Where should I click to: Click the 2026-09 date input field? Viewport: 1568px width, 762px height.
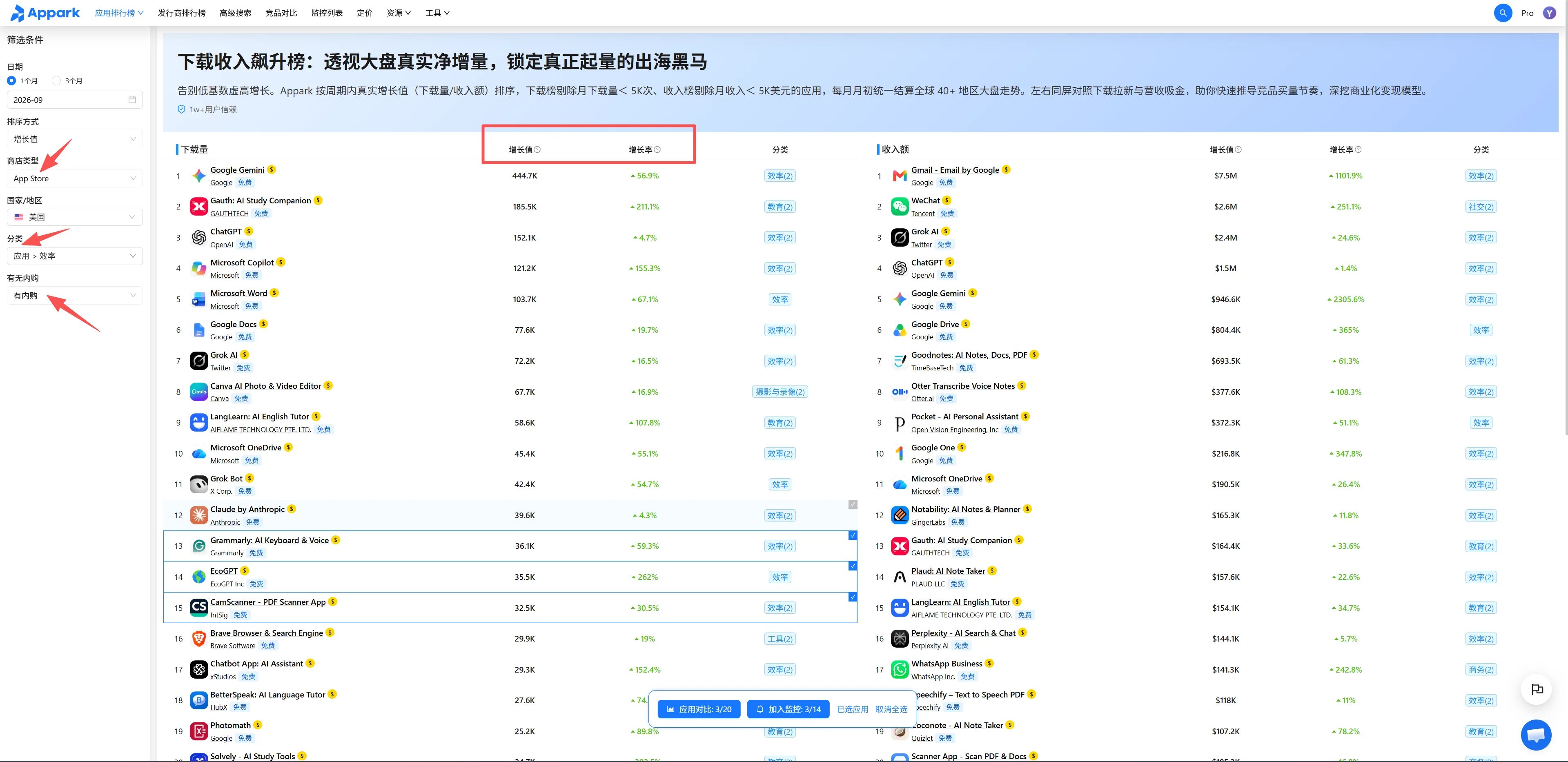pyautogui.click(x=75, y=100)
